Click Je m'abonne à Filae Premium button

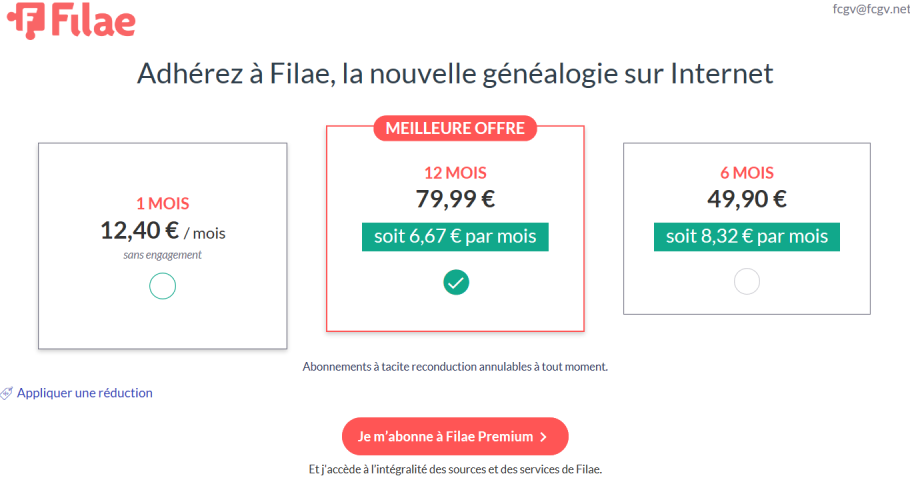[455, 436]
